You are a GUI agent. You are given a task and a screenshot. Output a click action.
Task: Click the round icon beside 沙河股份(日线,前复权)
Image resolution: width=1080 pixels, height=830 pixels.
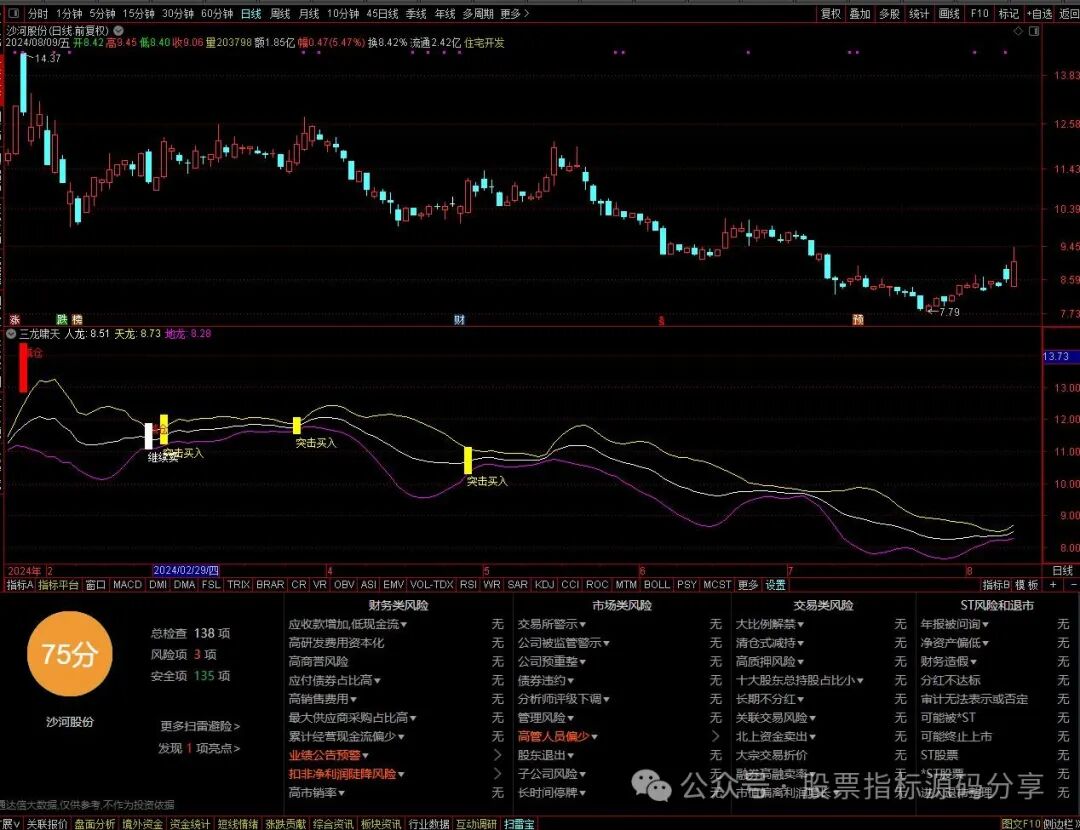118,30
